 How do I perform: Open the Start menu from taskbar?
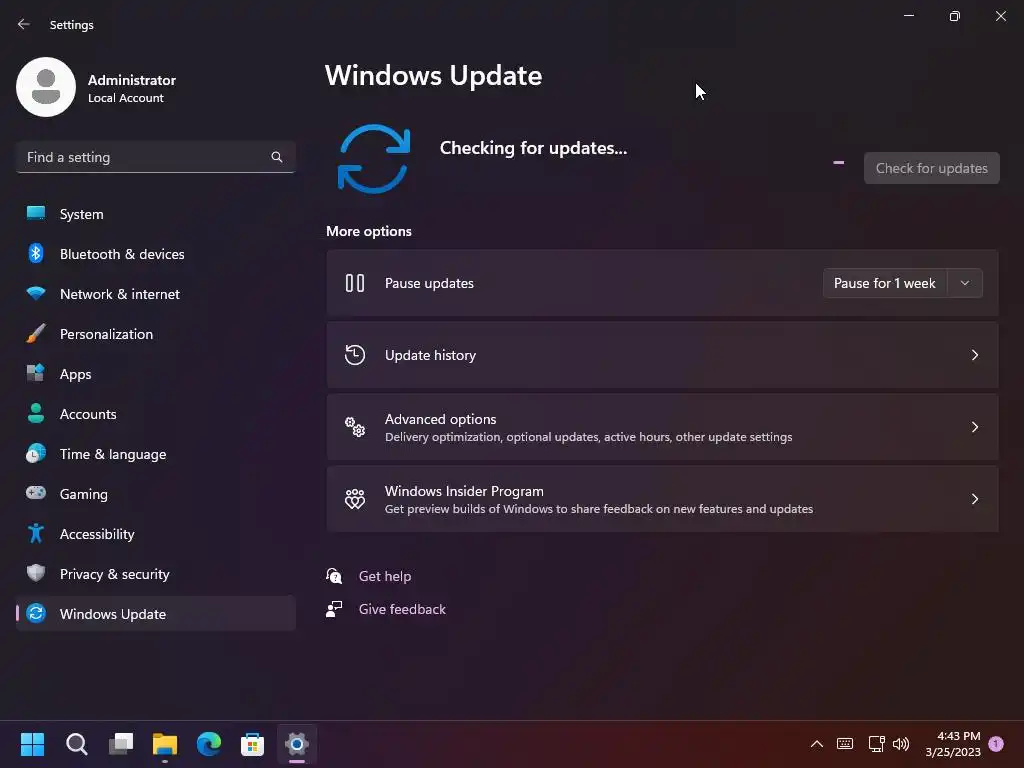(x=32, y=744)
